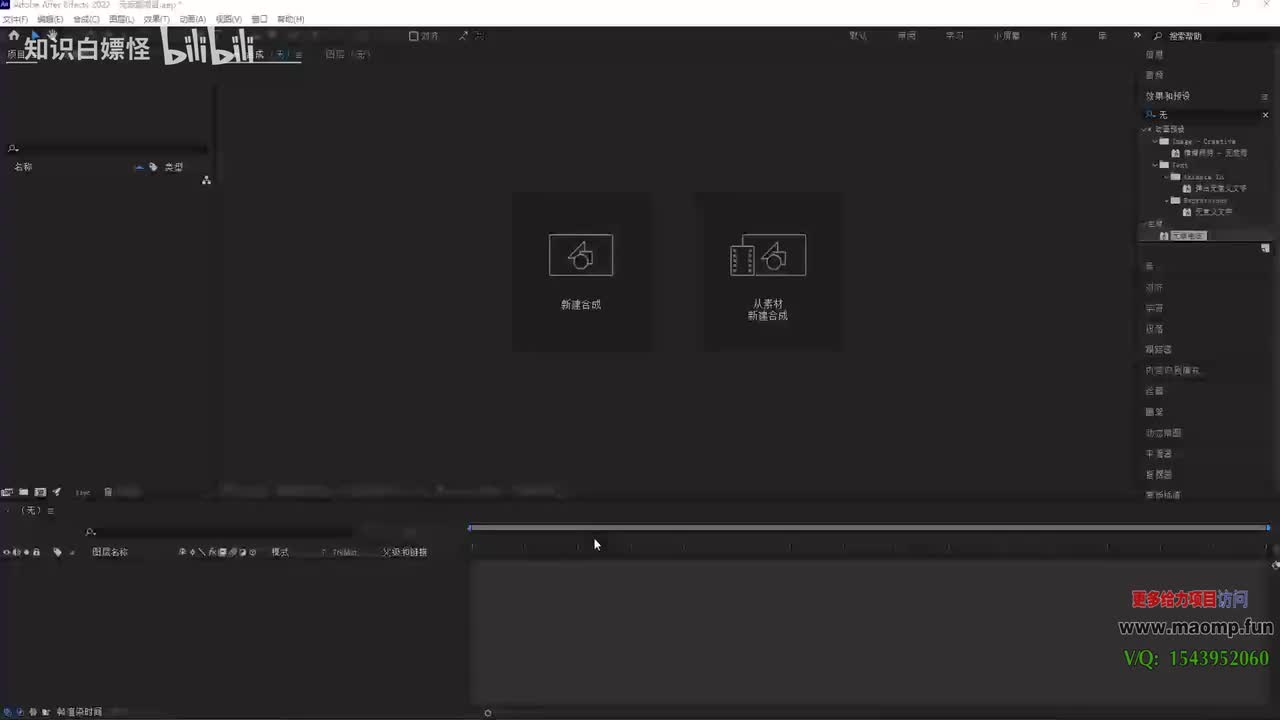Open the 内容识别填充 panel

1172,371
